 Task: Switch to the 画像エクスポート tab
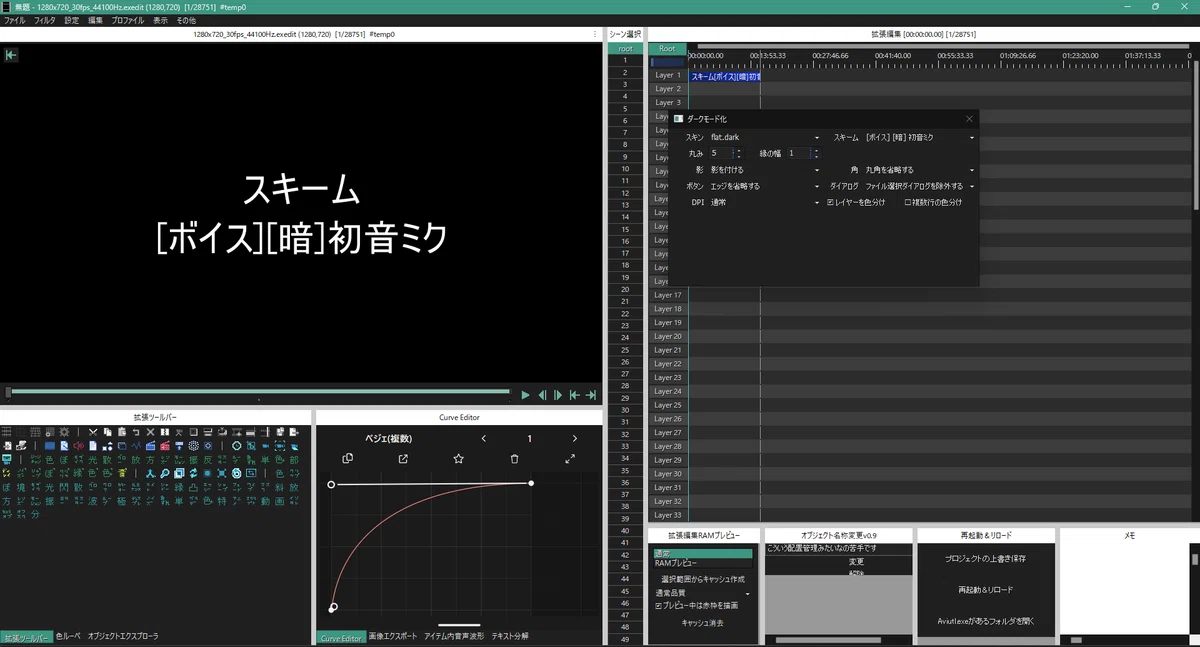(x=393, y=636)
